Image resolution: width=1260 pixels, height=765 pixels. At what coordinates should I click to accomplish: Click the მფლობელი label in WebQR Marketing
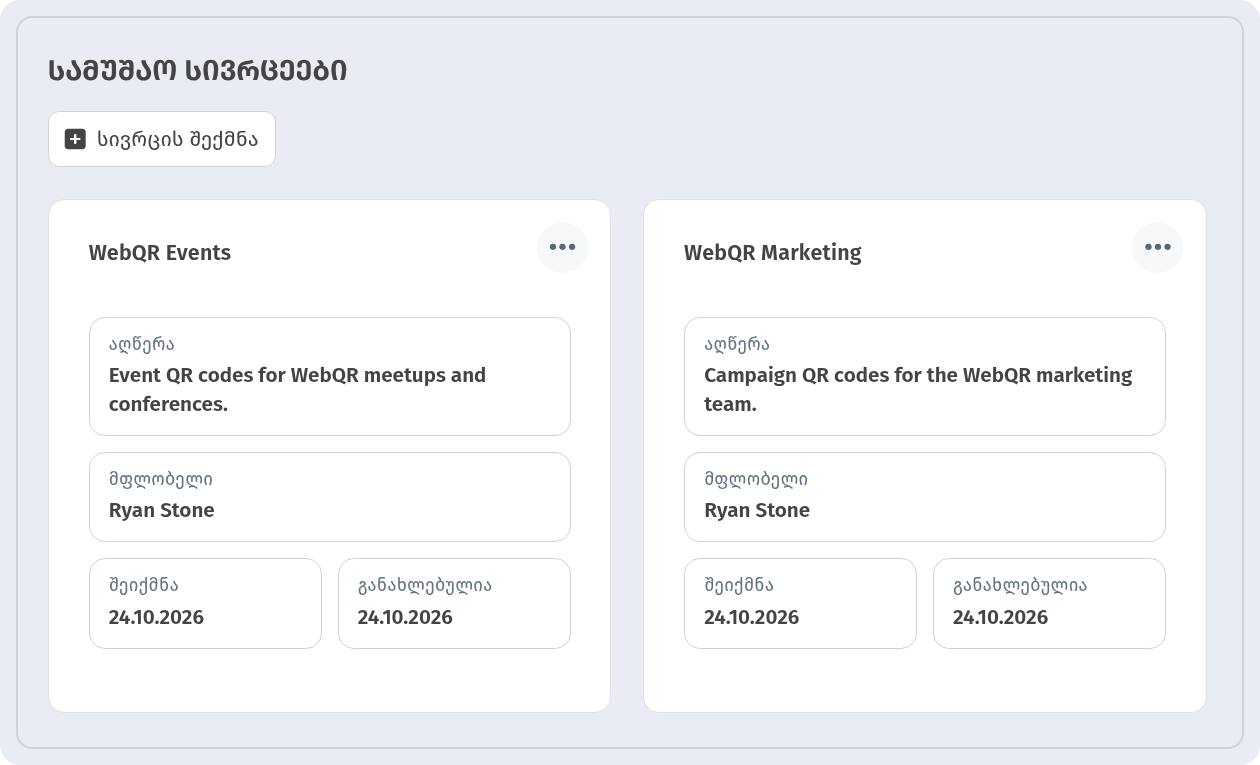click(756, 479)
